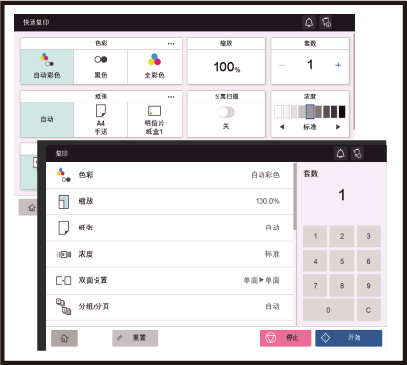Open job status icon in 快速复印 header
Image resolution: width=407 pixels, height=365 pixels.
tap(326, 23)
